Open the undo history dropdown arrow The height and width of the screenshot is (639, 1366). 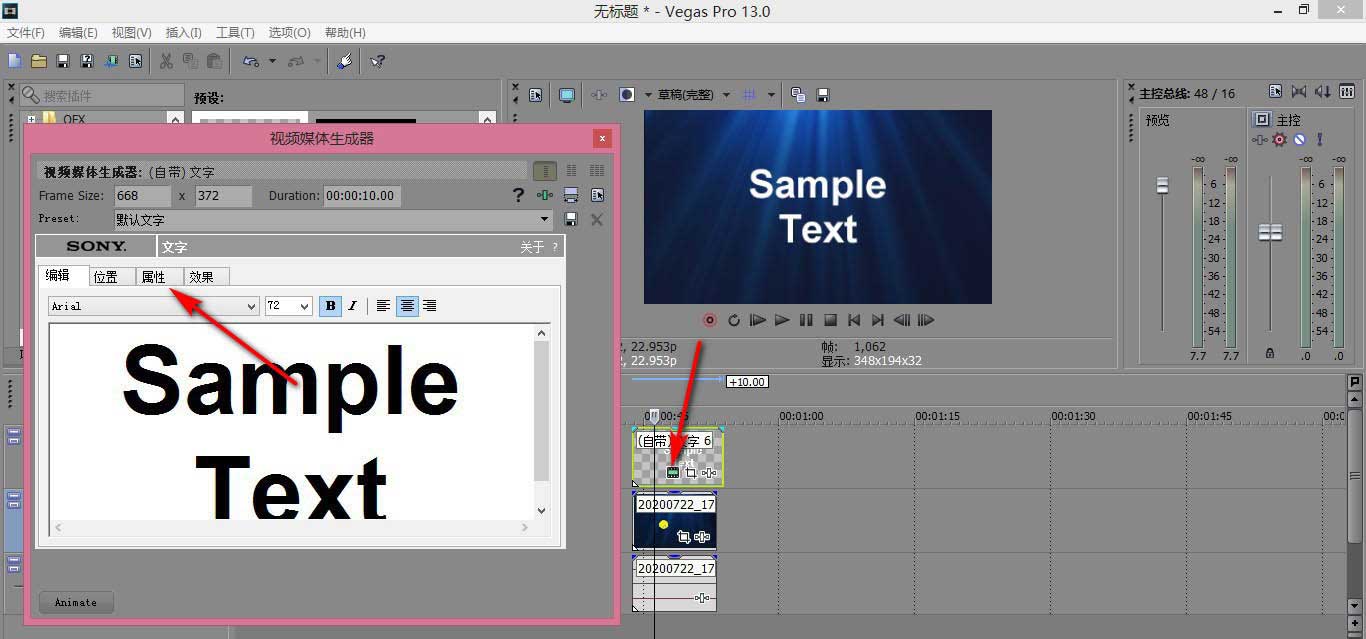pos(272,61)
